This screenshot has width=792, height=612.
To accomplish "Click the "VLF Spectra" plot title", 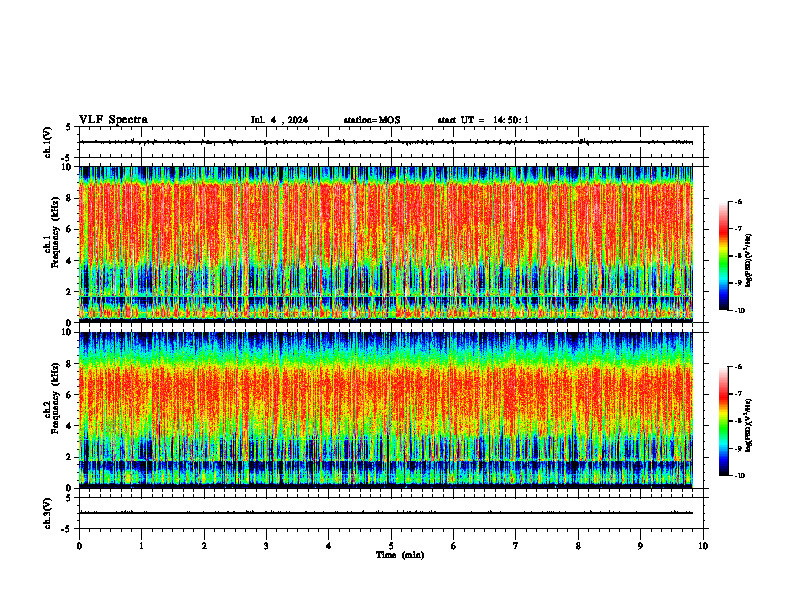I will [x=113, y=120].
